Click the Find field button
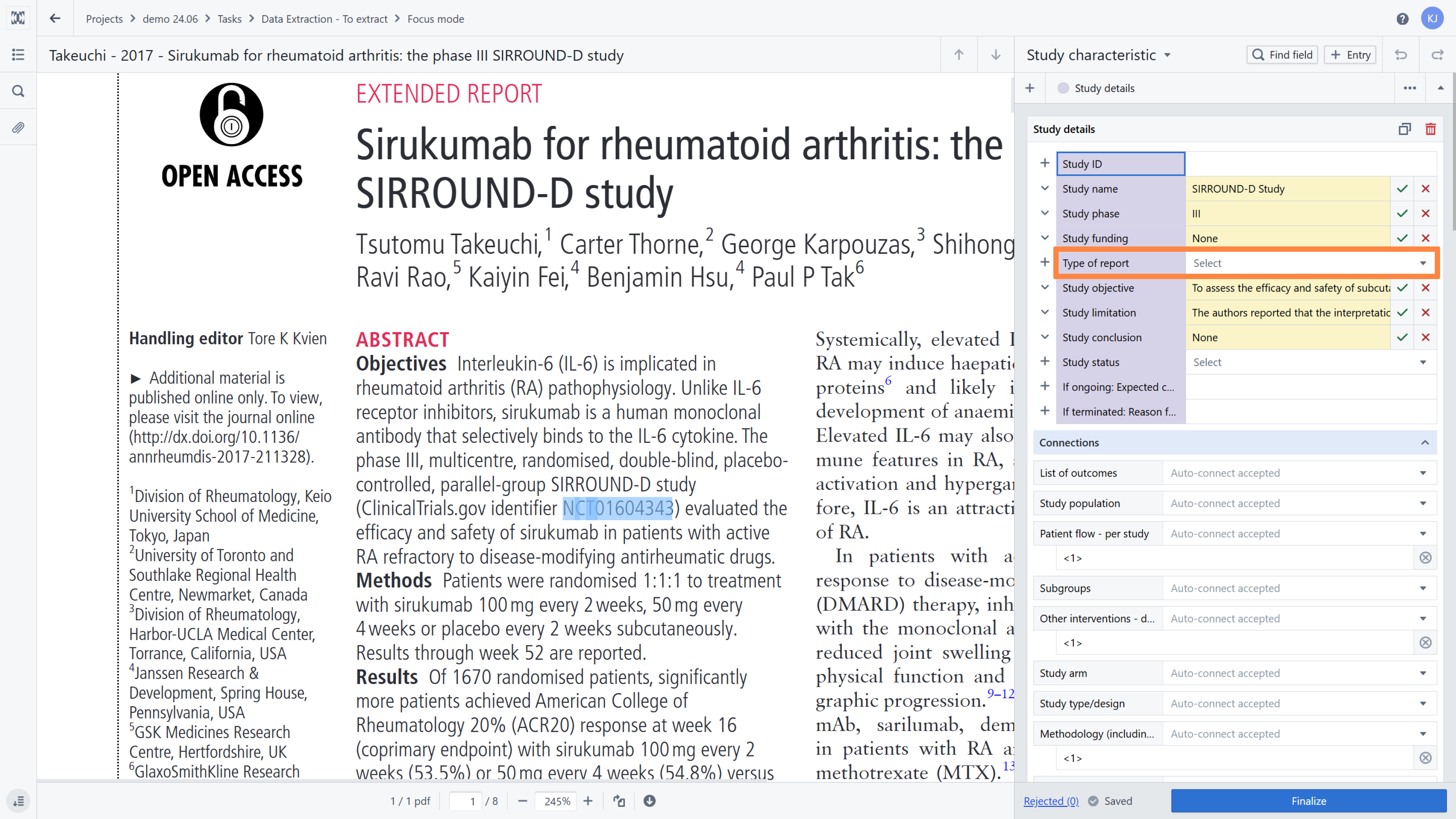This screenshot has height=819, width=1456. pos(1282,55)
